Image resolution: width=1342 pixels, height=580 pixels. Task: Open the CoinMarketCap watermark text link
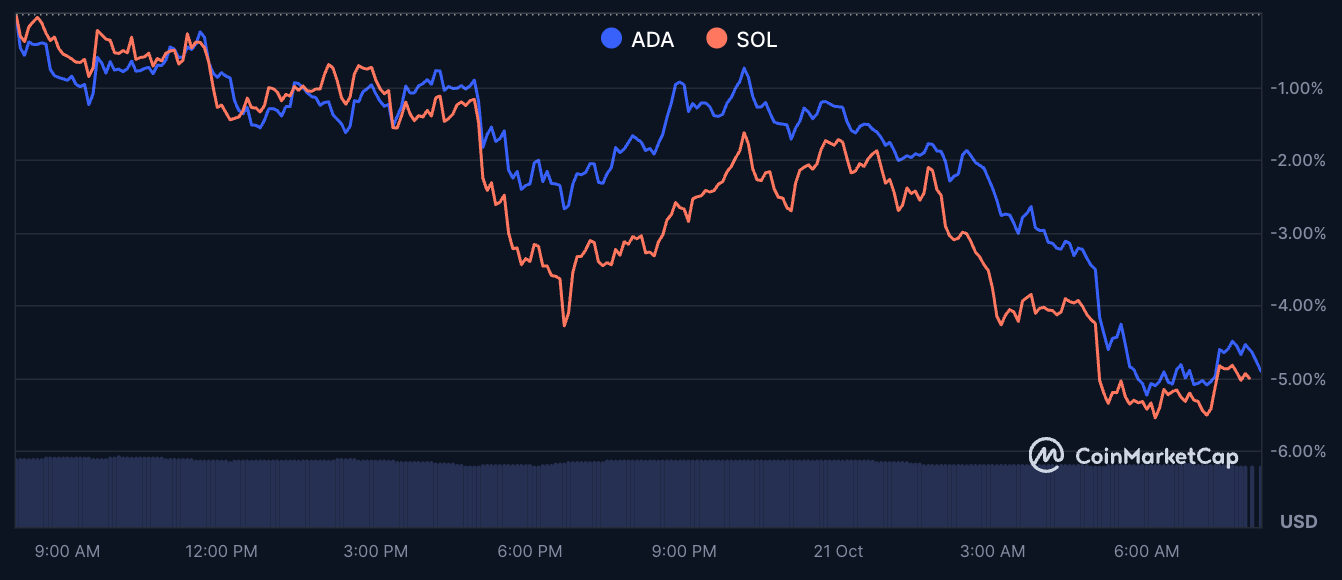pyautogui.click(x=1156, y=456)
